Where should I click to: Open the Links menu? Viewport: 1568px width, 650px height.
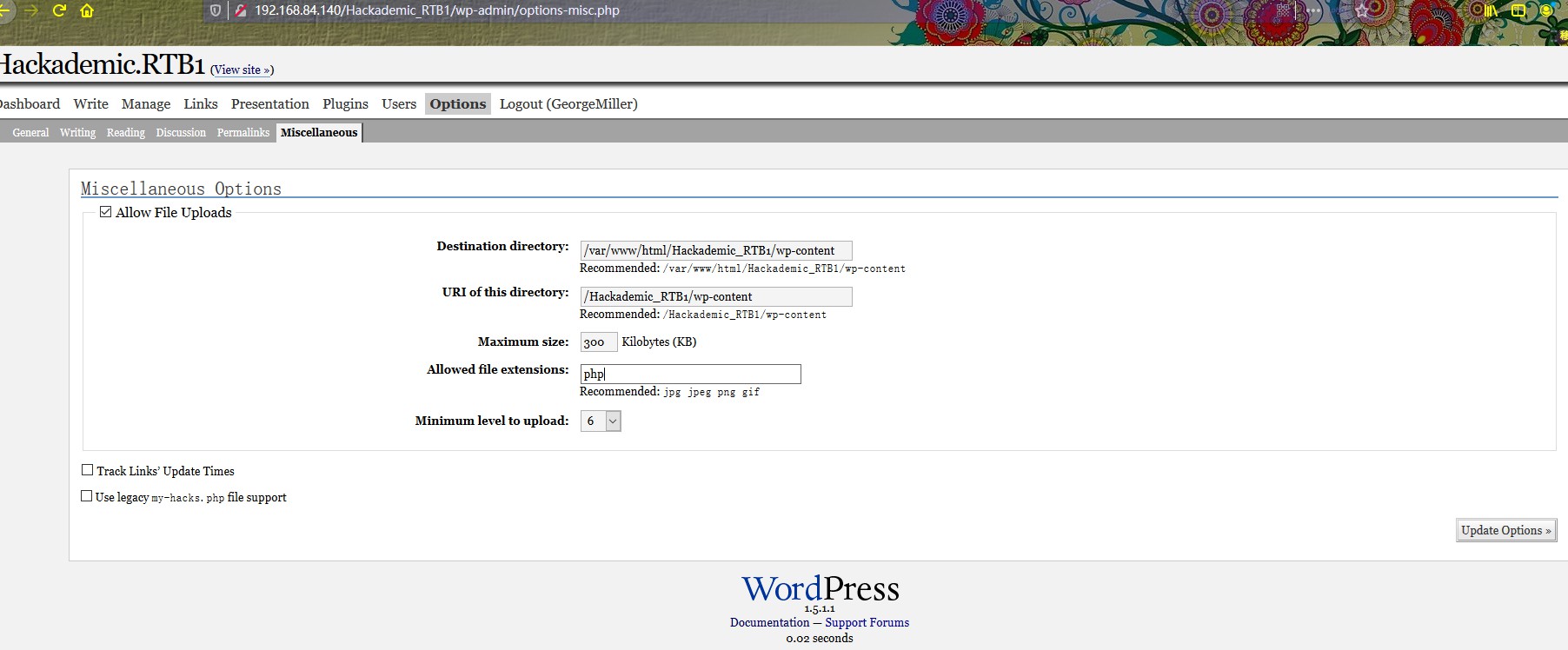(x=201, y=103)
